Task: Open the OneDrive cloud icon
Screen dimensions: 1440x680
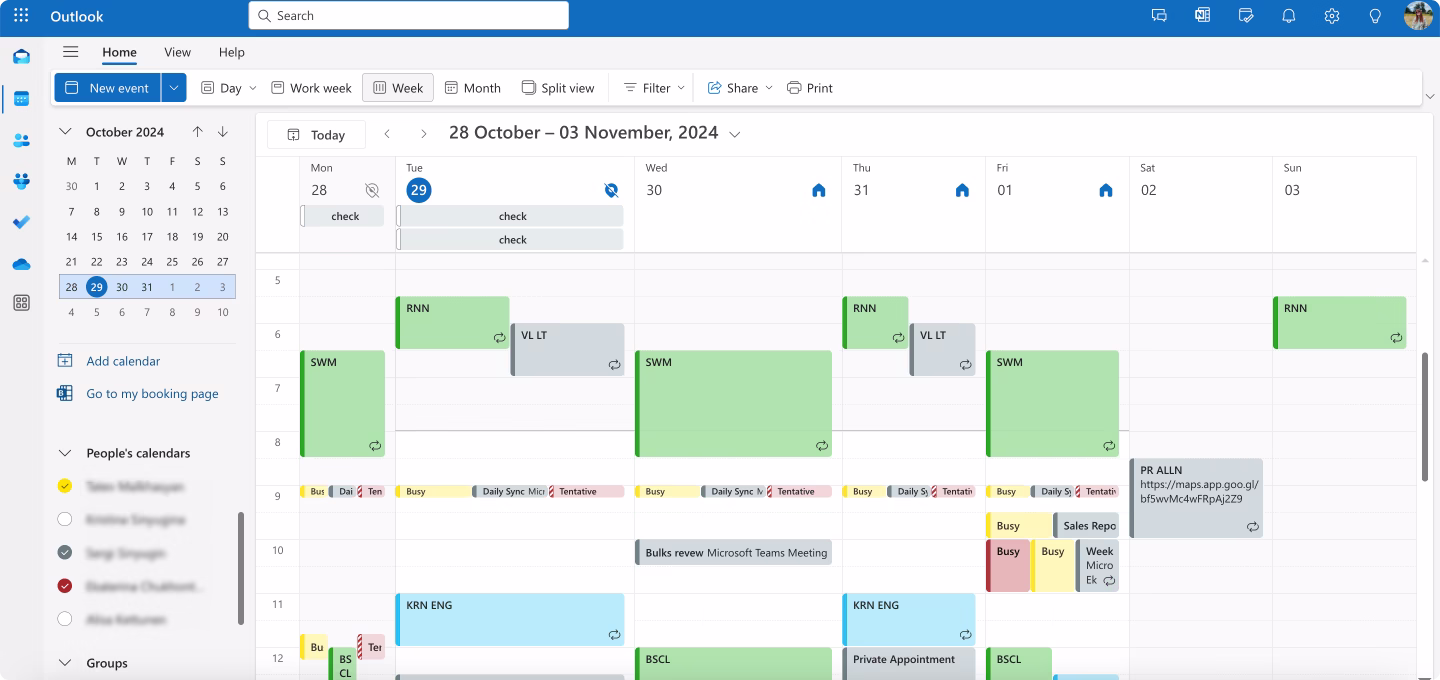Action: [x=21, y=264]
